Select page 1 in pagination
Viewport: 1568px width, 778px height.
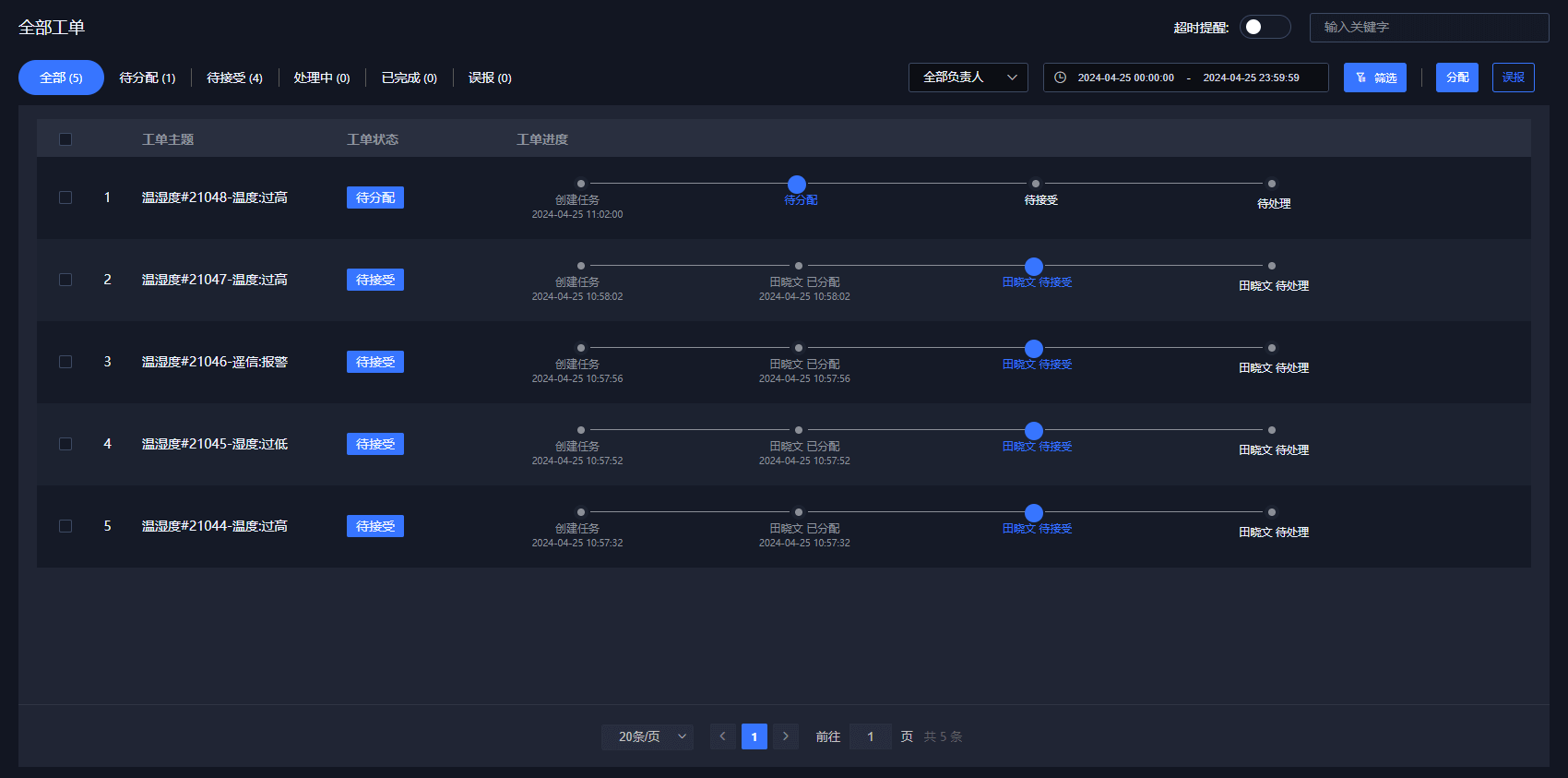754,736
